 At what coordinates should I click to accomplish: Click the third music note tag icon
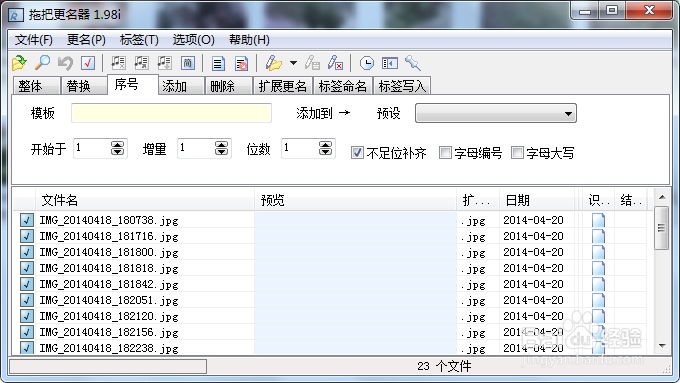point(164,63)
